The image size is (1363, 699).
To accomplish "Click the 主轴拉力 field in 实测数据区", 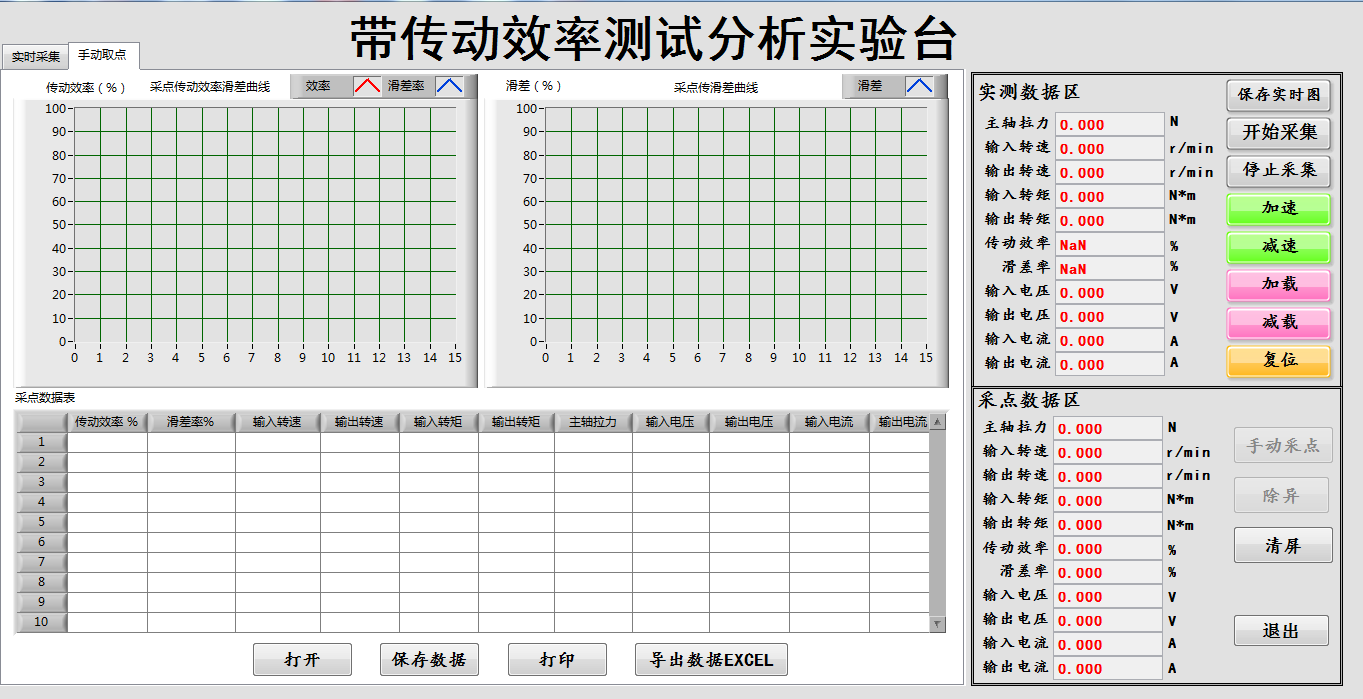I will click(x=1110, y=124).
